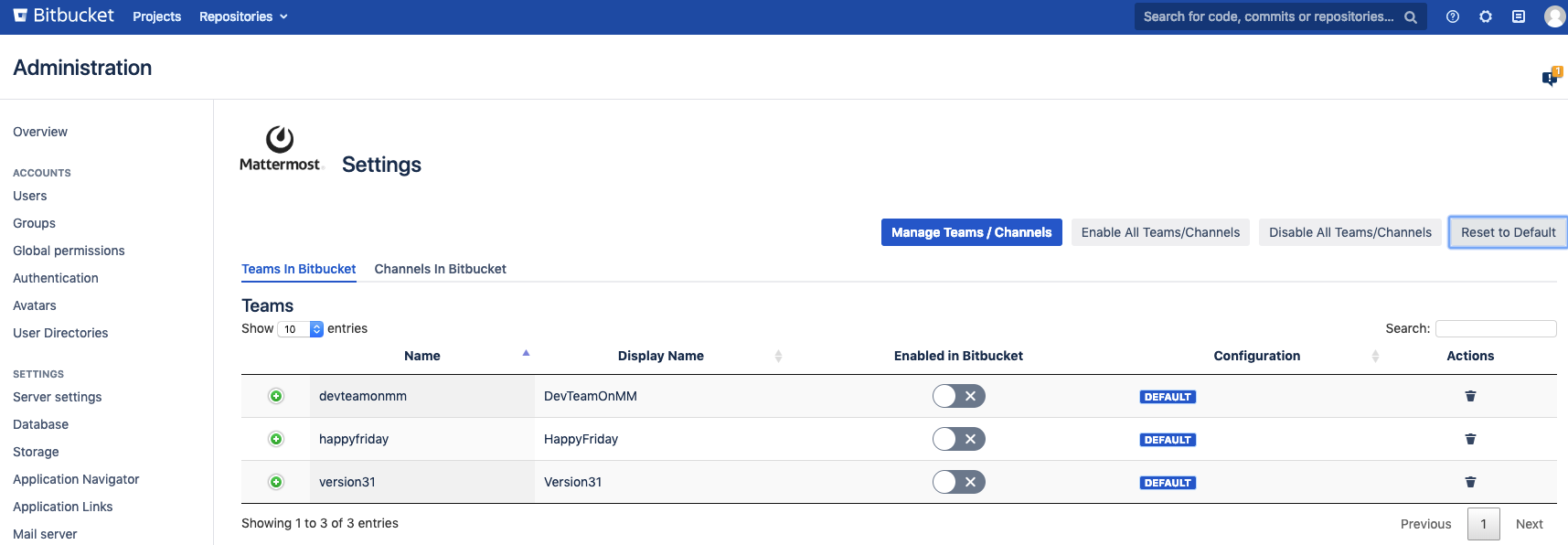1568x545 pixels.
Task: Expand devteamonmm row with green plus
Action: coord(276,396)
